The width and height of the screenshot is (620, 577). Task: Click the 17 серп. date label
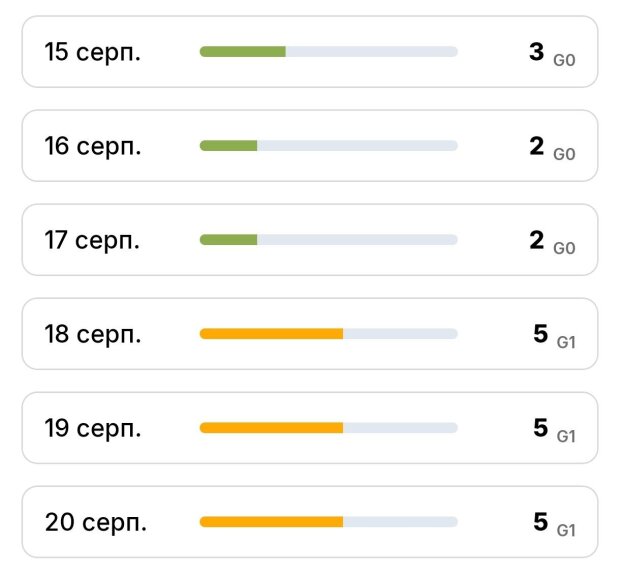pos(92,240)
